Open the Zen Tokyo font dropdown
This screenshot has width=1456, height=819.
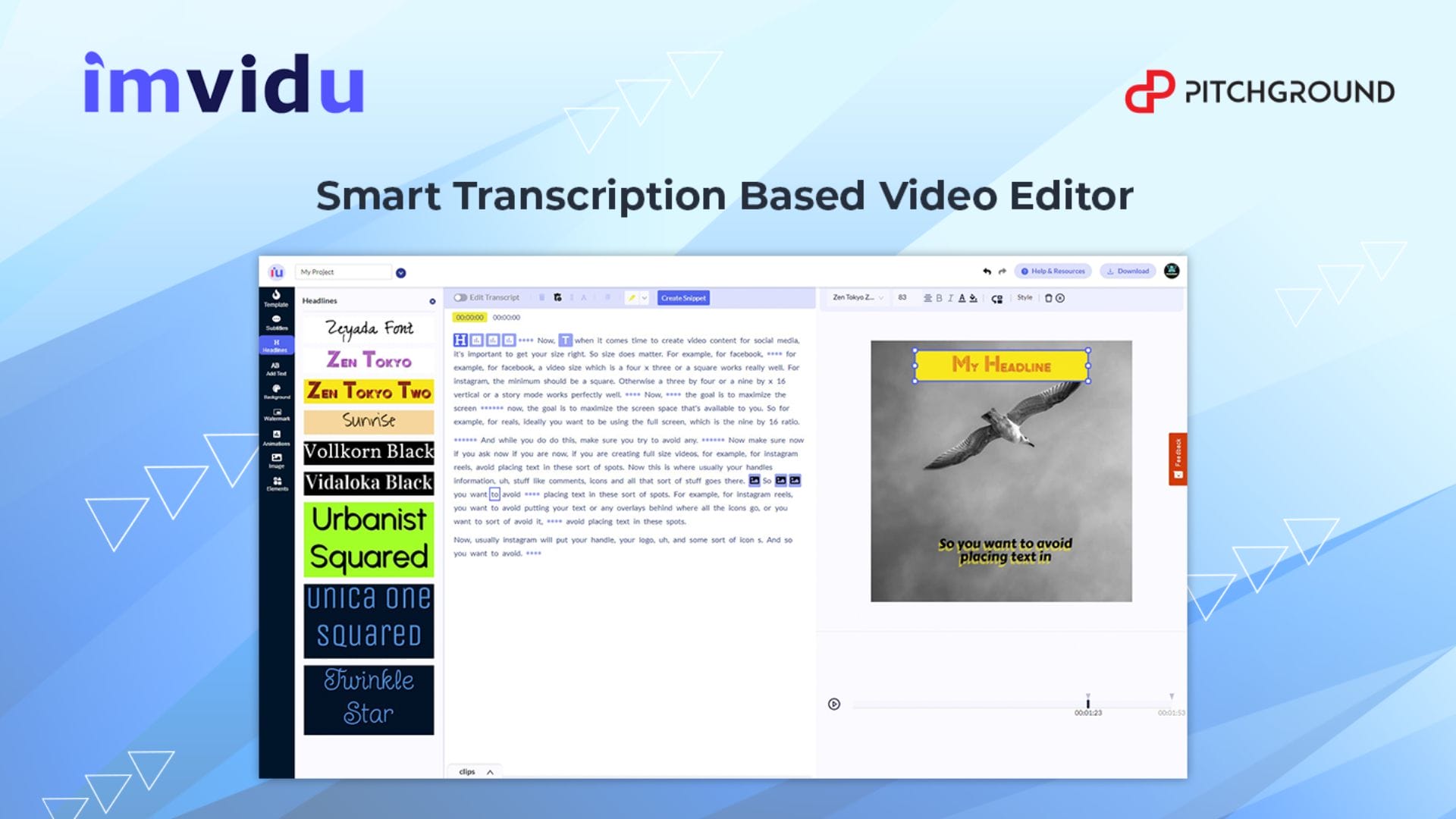coord(858,298)
